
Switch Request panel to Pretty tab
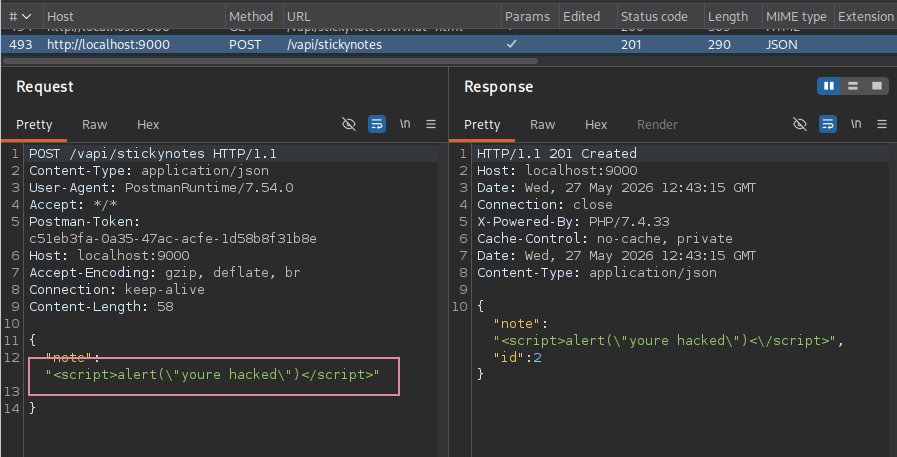[x=34, y=124]
